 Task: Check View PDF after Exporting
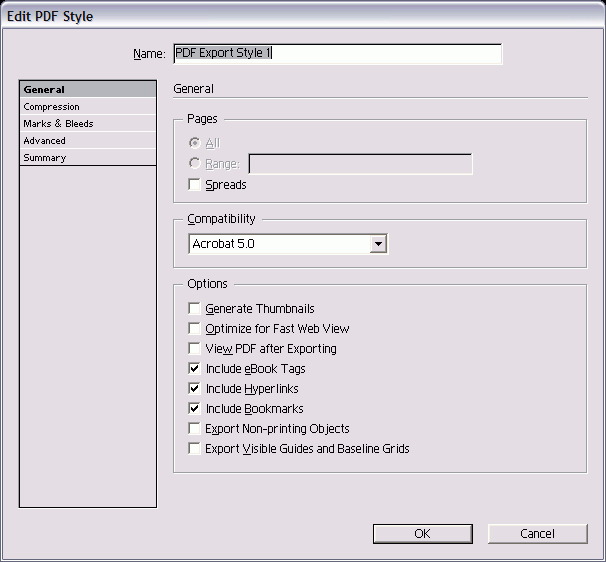point(195,349)
